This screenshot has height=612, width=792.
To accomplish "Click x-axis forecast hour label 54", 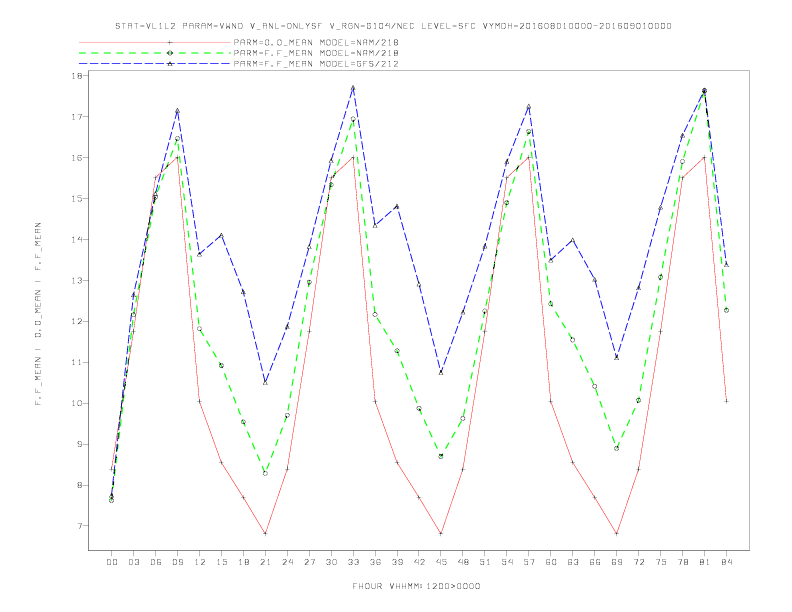I will coord(507,562).
